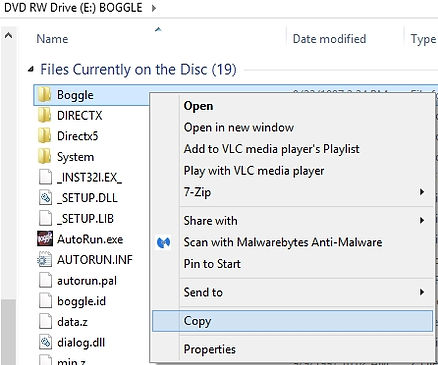Select the _SETUP.DLL file name
Viewport: 438px width, 365px height.
pos(87,198)
